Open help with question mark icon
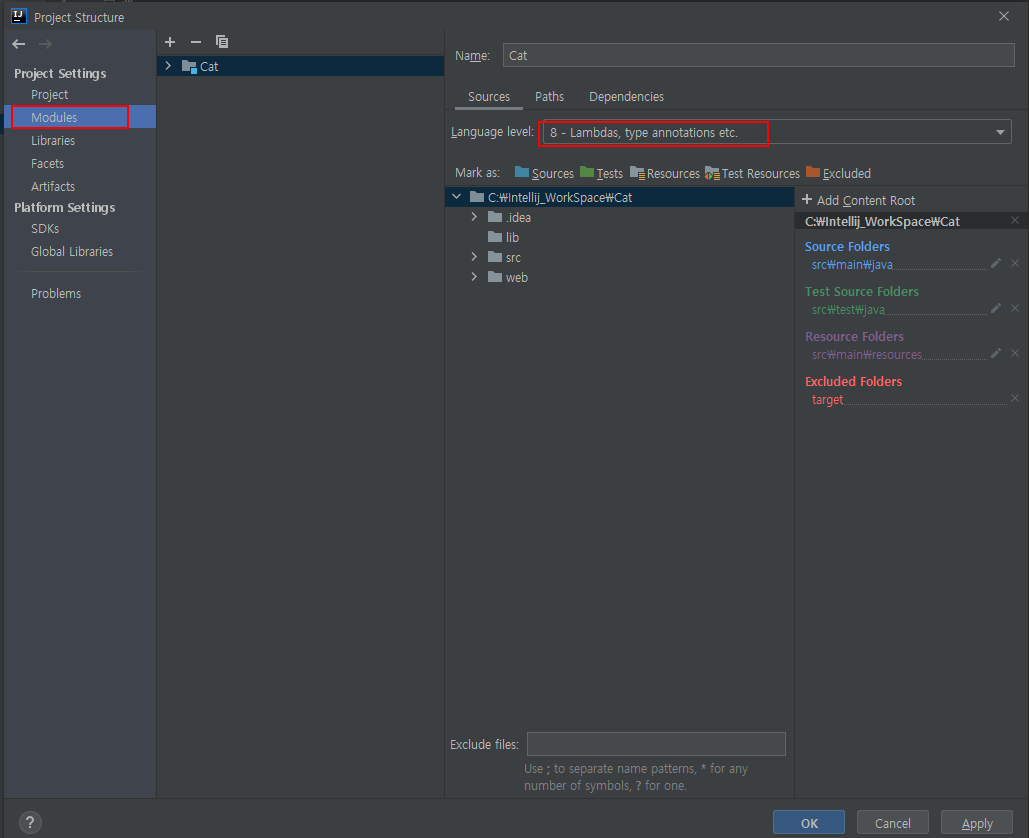The height and width of the screenshot is (838, 1029). [x=30, y=822]
